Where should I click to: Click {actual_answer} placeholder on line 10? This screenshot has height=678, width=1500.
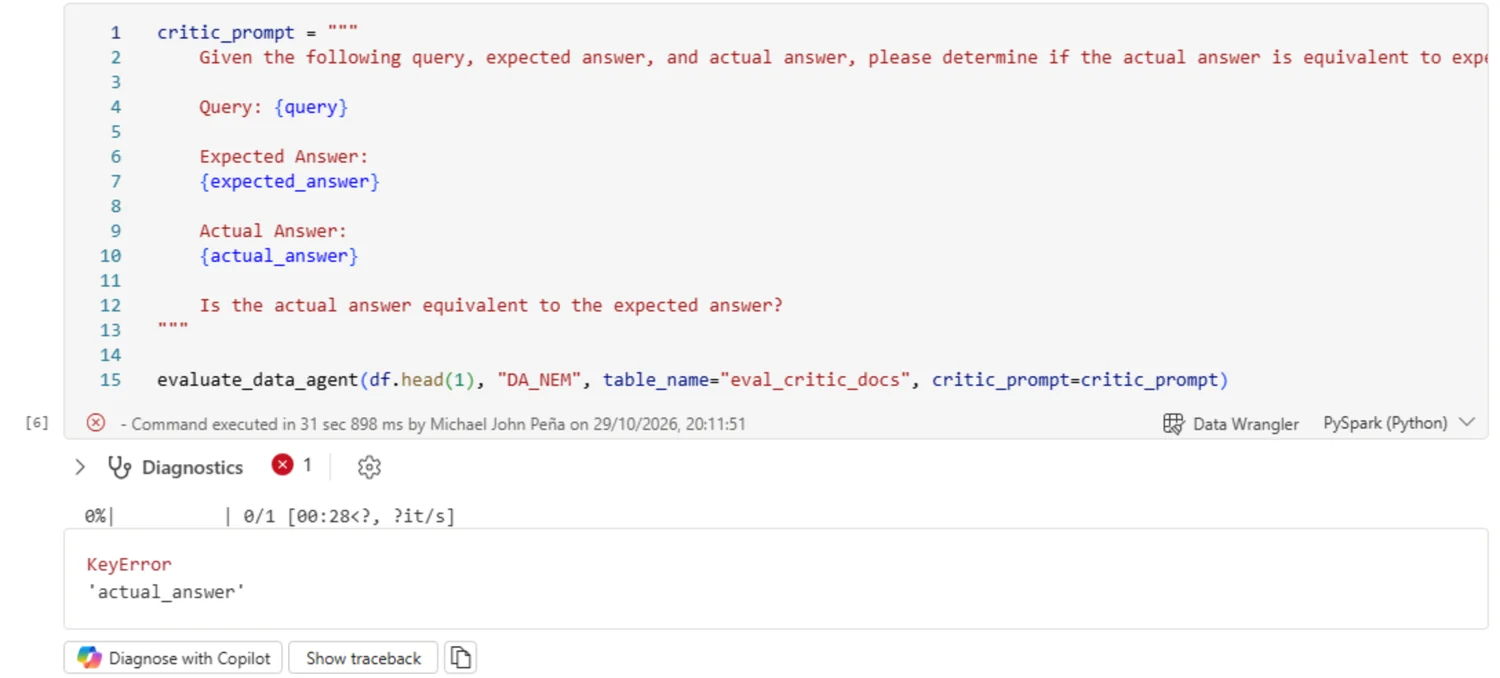point(279,256)
